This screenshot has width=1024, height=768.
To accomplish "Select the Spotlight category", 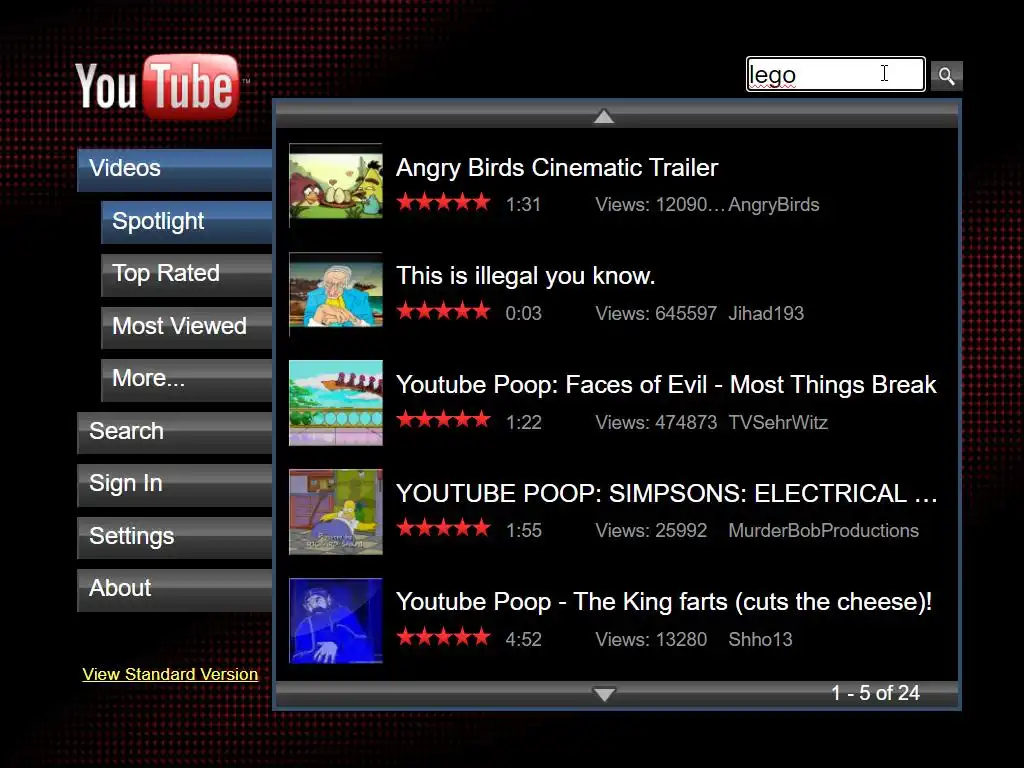I will tap(186, 221).
